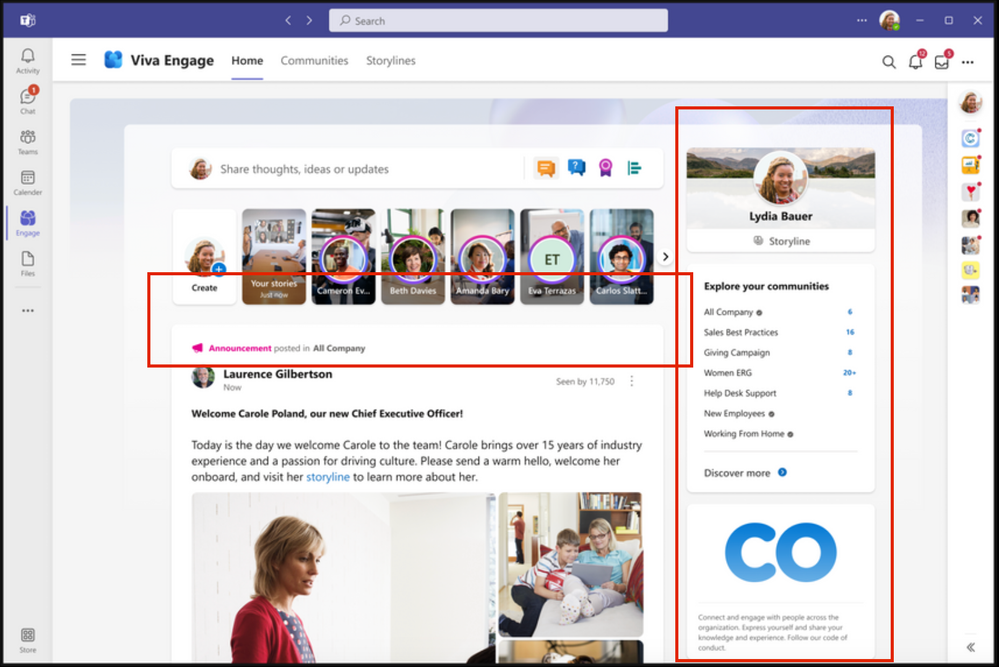Open the Activity bell in Teams sidebar
Viewport: 999px width, 667px height.
[27, 61]
